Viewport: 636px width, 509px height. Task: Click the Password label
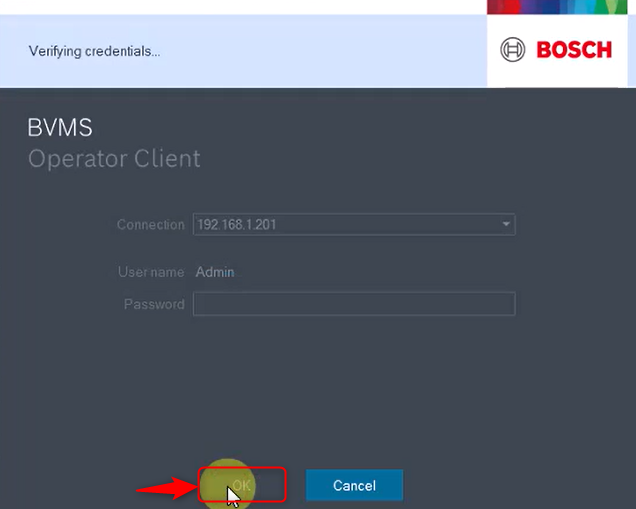154,304
